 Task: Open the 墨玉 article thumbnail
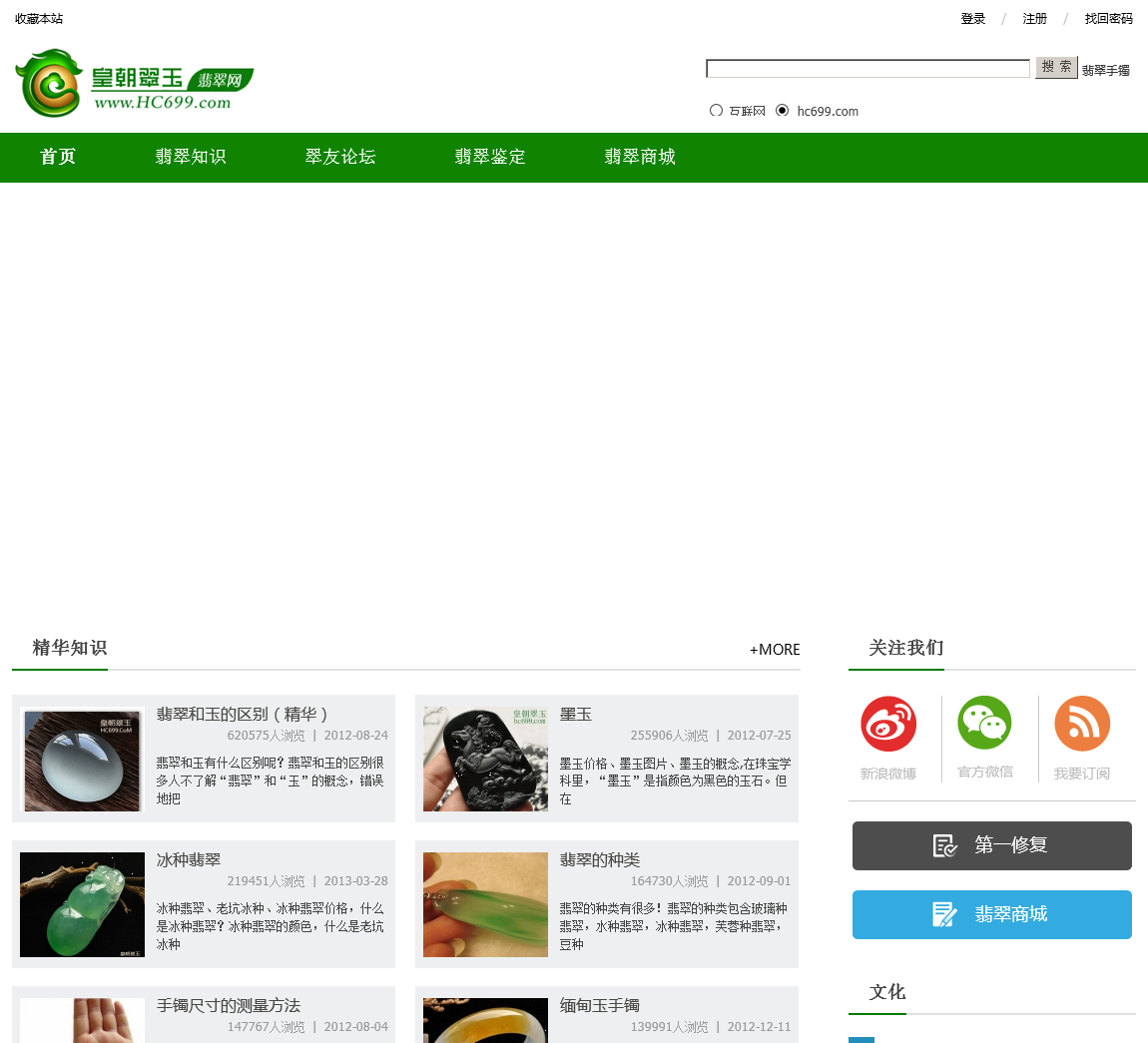tap(485, 759)
